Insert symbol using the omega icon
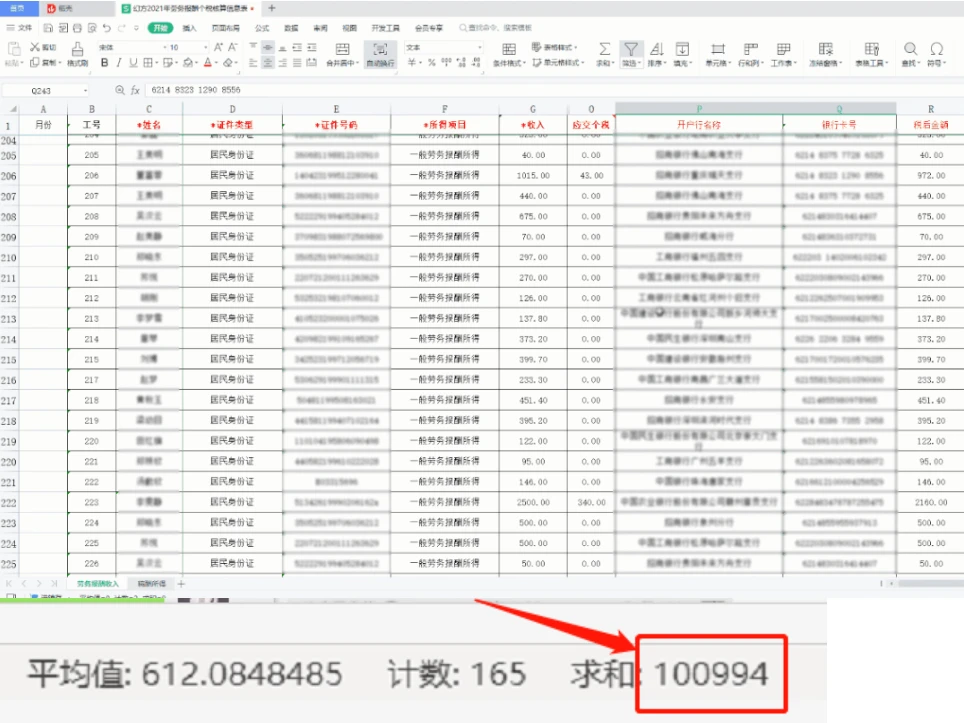Image resolution: width=964 pixels, height=723 pixels. (x=936, y=53)
